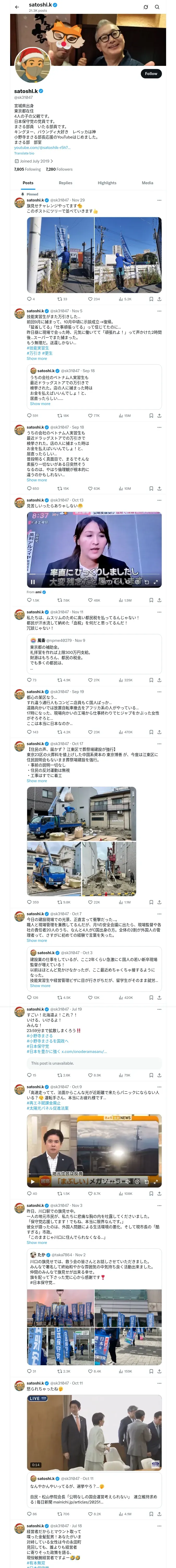Open search via the magnifier icon
The width and height of the screenshot is (176, 1568).
click(157, 7)
